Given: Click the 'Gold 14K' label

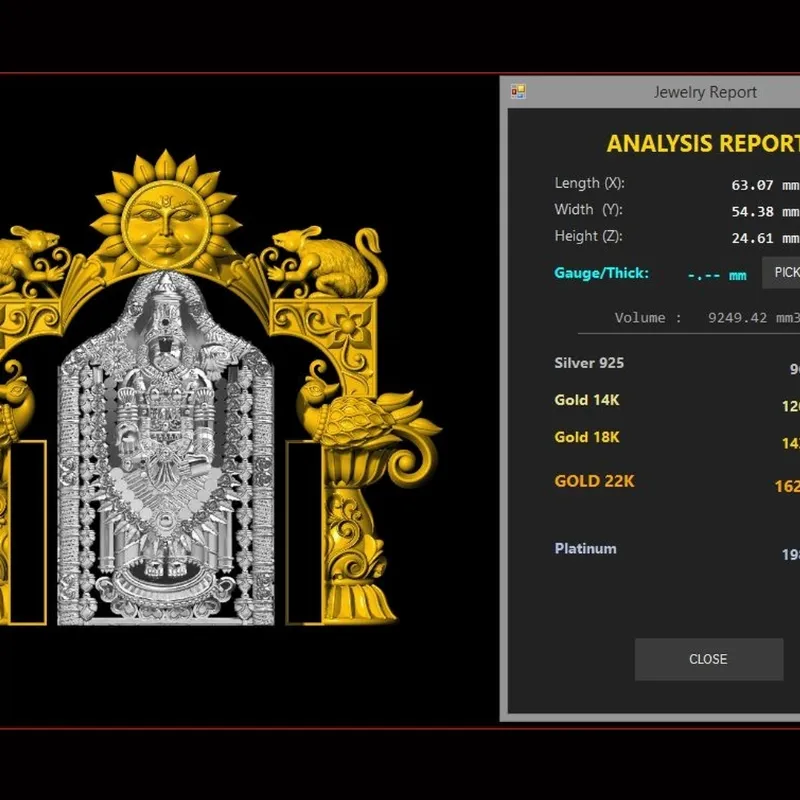Looking at the screenshot, I should pyautogui.click(x=587, y=400).
